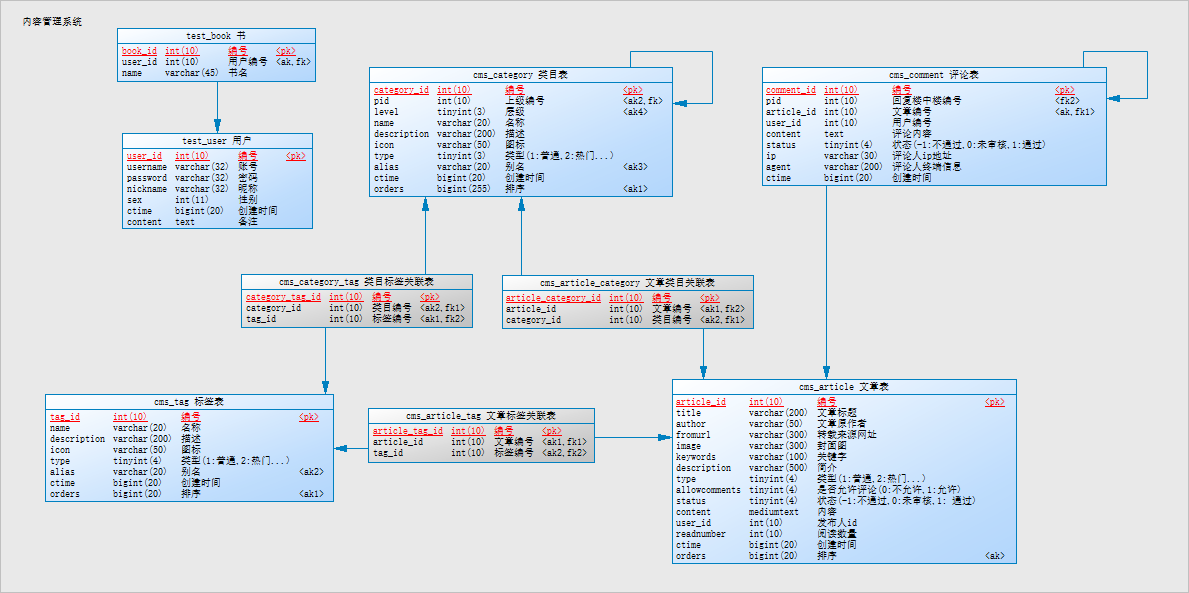
Task: Select the readnumber column in cms_article
Action: 844,534
